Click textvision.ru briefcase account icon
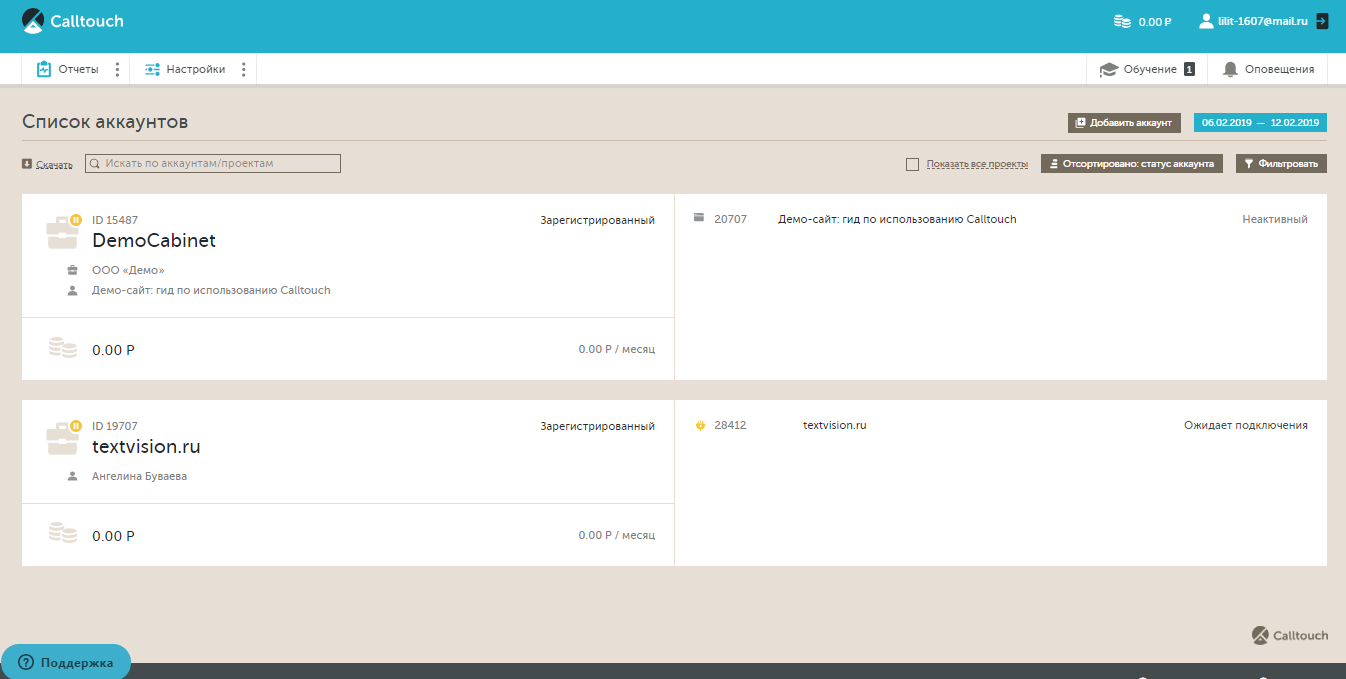1346x679 pixels. pyautogui.click(x=62, y=439)
